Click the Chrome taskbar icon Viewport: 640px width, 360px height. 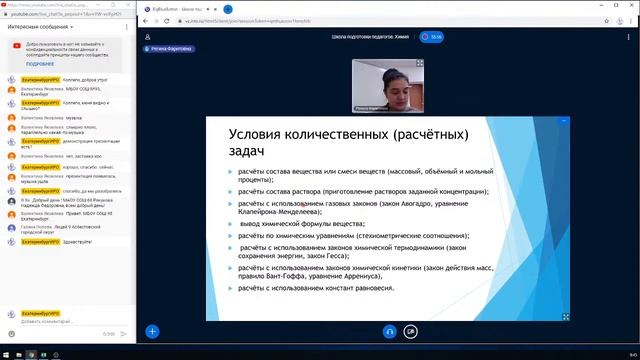tap(31, 355)
